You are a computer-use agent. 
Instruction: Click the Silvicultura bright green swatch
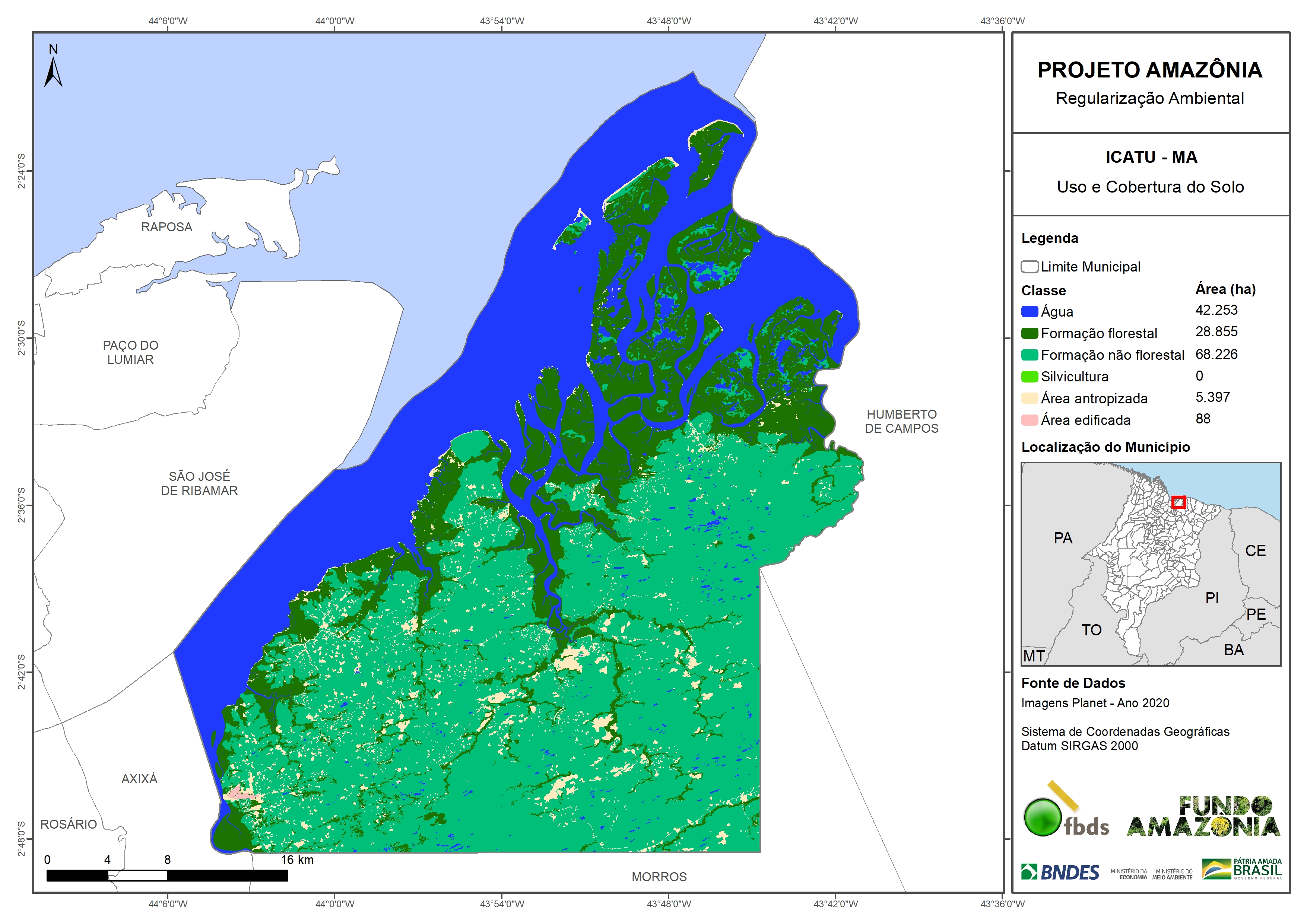1029,376
